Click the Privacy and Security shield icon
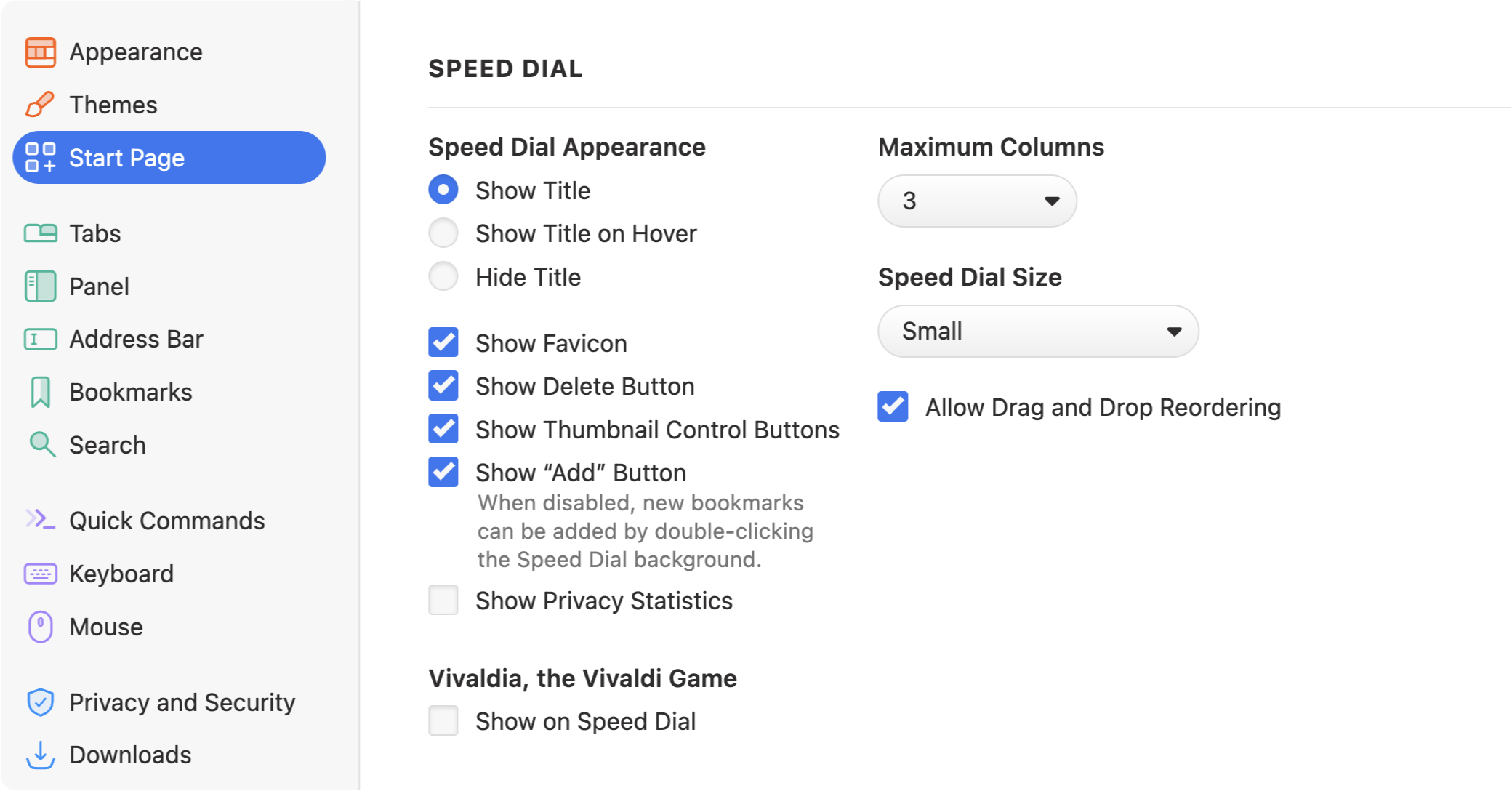Image resolution: width=1512 pixels, height=791 pixels. pos(40,702)
